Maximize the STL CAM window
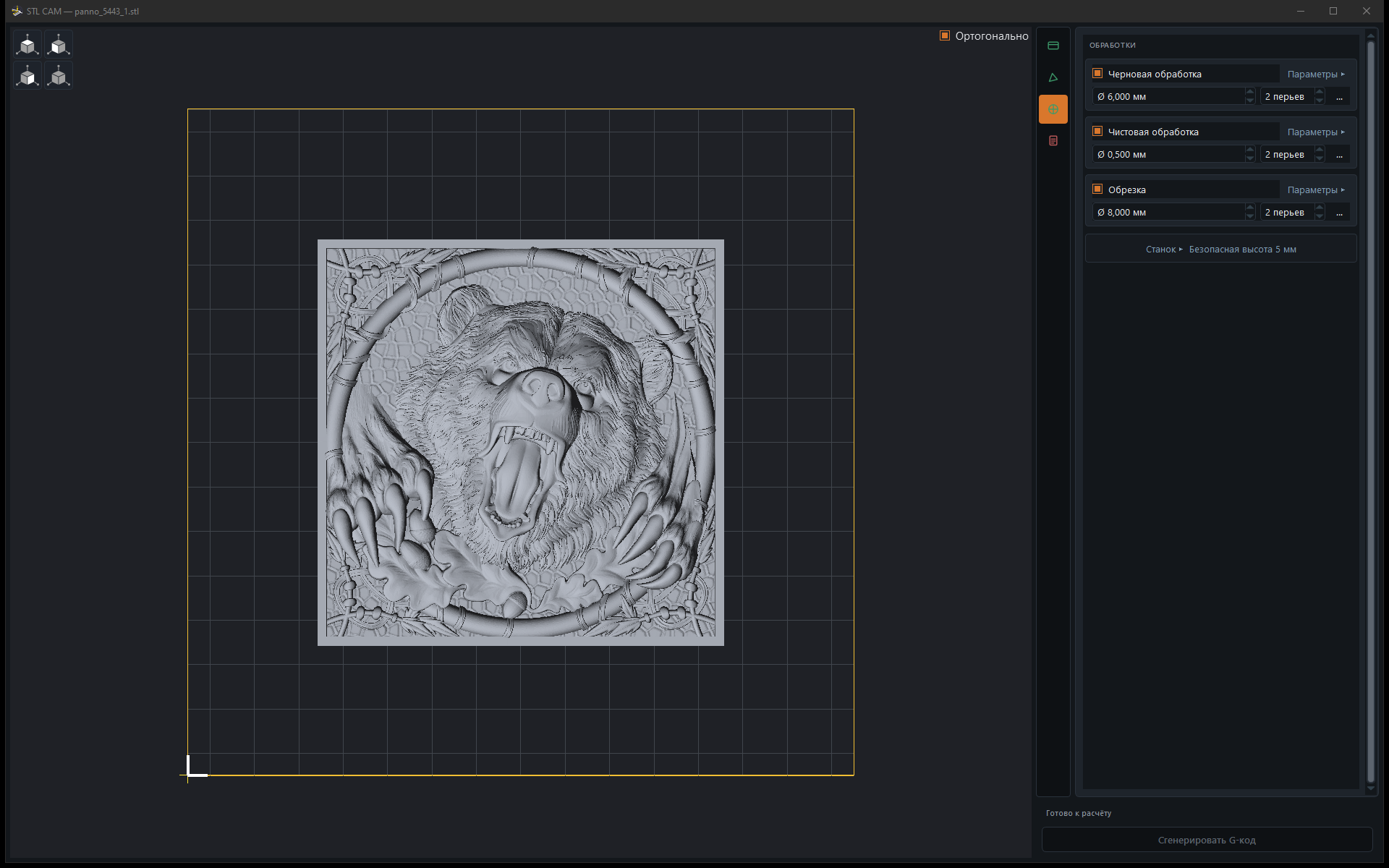This screenshot has width=1389, height=868. coord(1333,11)
